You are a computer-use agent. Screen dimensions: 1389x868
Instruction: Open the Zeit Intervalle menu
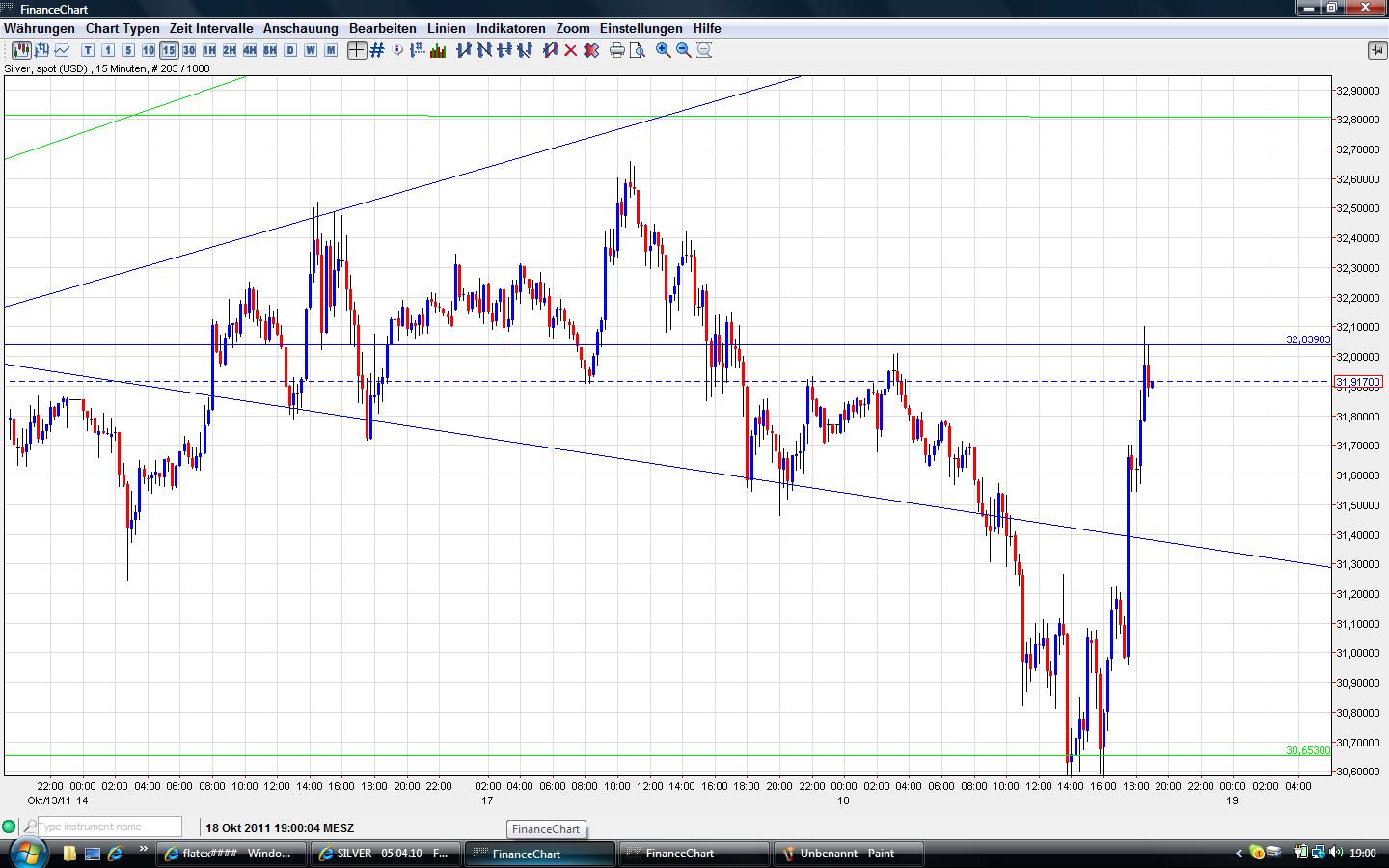pyautogui.click(x=211, y=28)
